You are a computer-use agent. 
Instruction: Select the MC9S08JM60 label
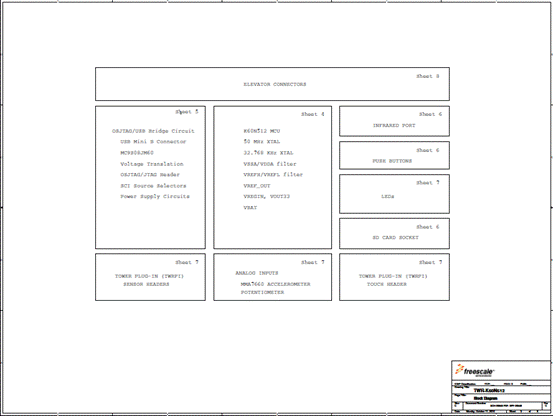pyautogui.click(x=137, y=153)
